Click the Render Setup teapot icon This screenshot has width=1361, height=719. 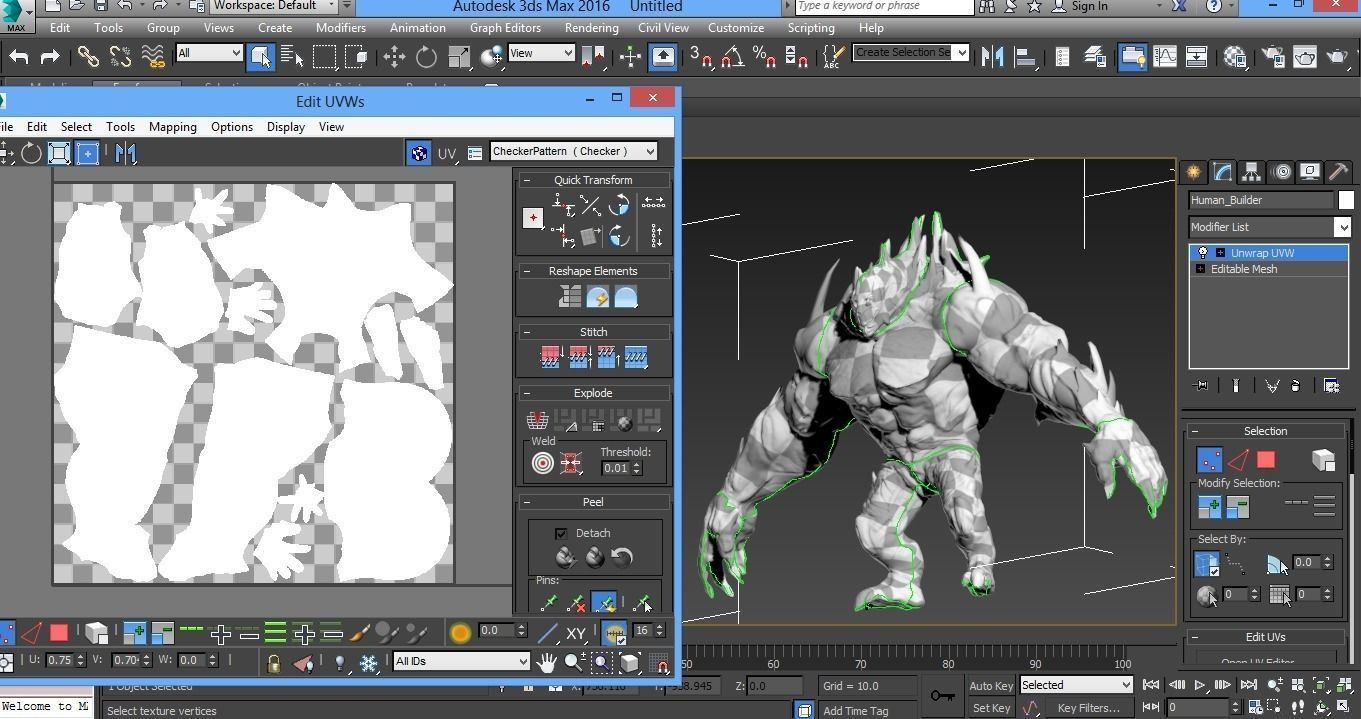(x=1273, y=57)
